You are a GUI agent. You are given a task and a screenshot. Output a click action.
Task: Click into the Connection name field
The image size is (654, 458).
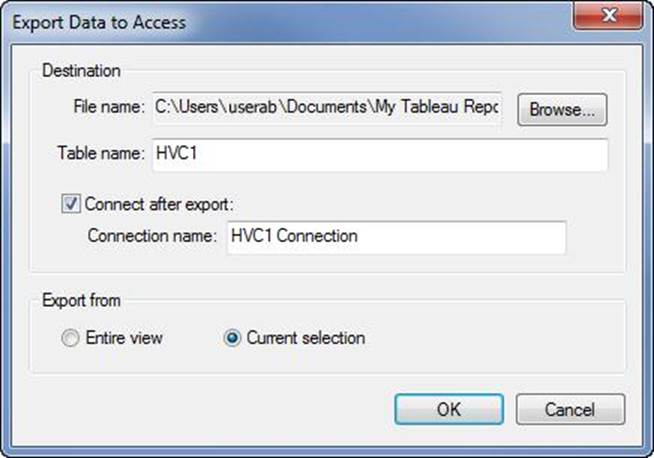point(396,237)
